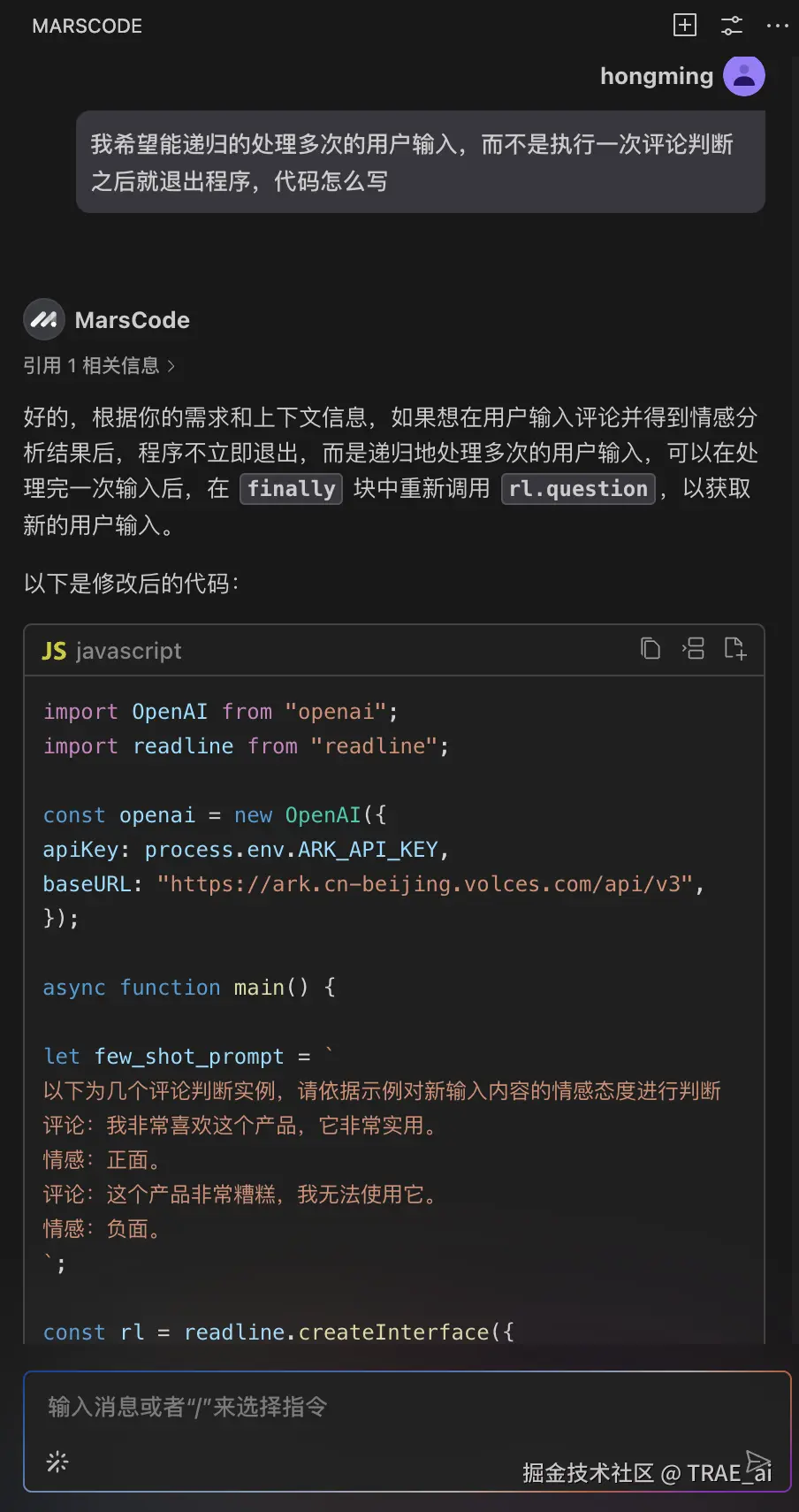
Task: Click hongming's profile avatar
Action: (743, 75)
